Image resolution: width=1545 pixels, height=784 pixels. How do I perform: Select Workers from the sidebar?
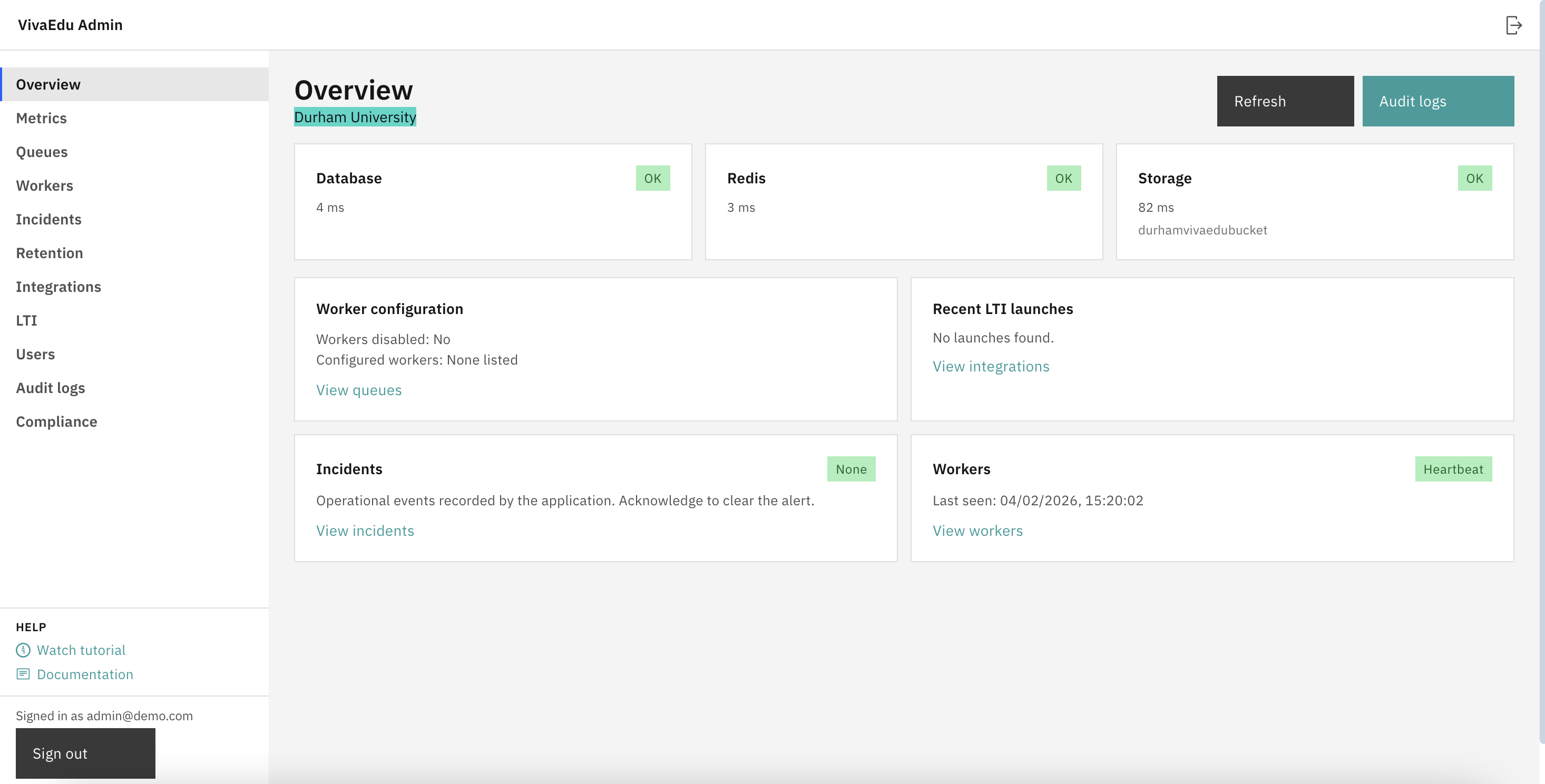[44, 185]
